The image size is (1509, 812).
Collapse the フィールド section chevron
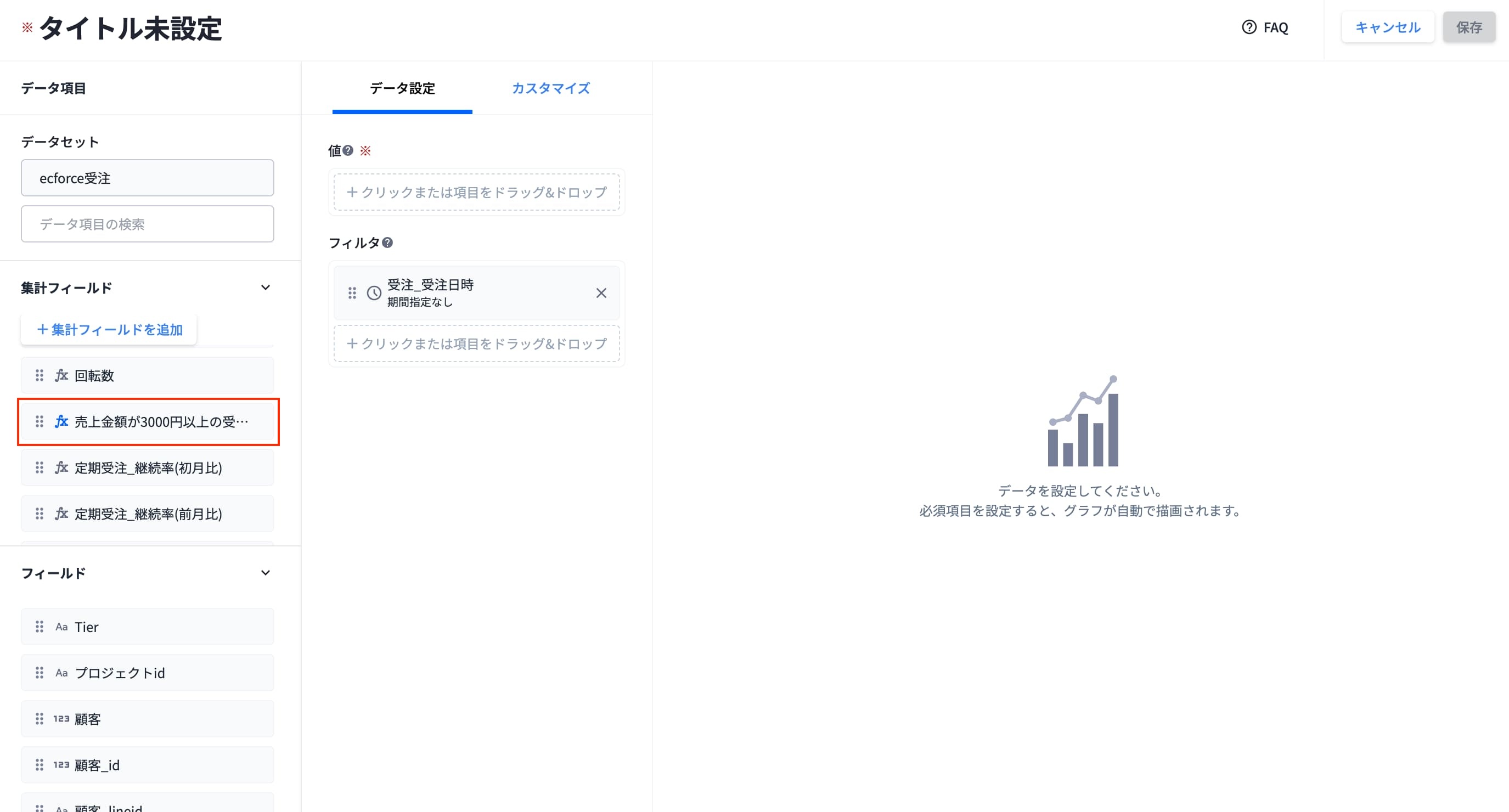pos(266,573)
